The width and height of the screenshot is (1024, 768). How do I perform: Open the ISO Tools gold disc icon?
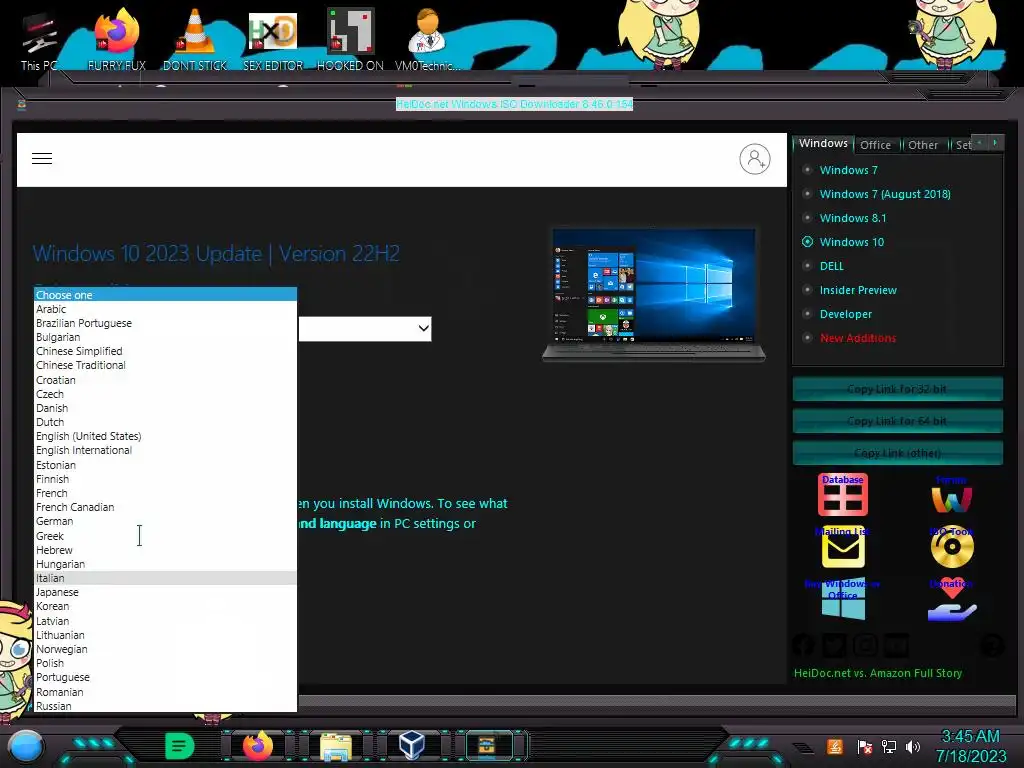952,547
